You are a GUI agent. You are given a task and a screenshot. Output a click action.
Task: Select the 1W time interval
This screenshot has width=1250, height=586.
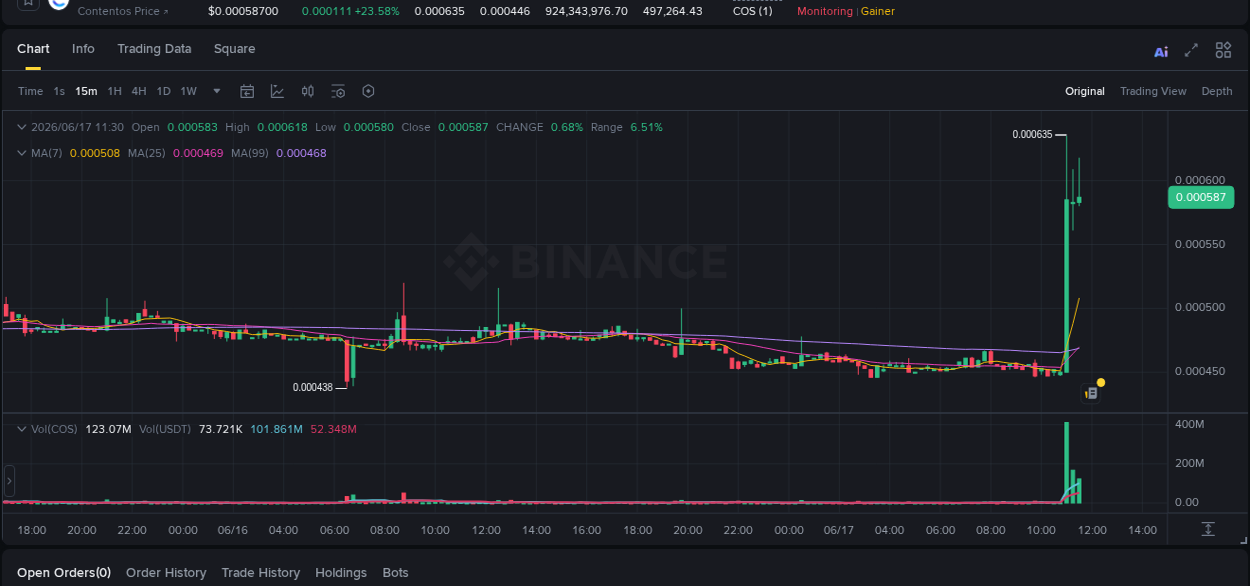coord(188,91)
